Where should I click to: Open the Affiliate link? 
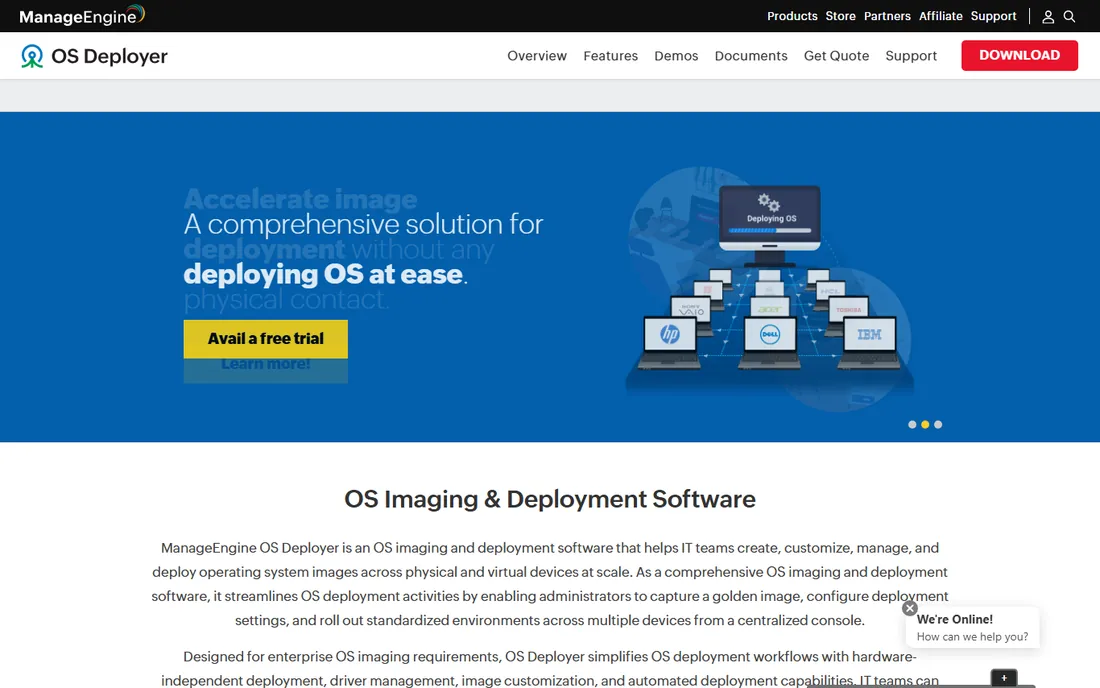pos(941,16)
